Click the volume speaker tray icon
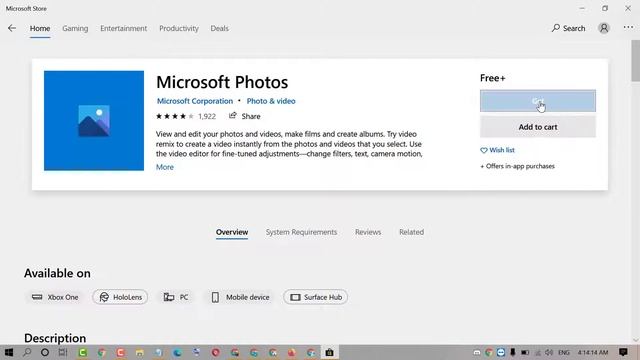 coord(549,352)
